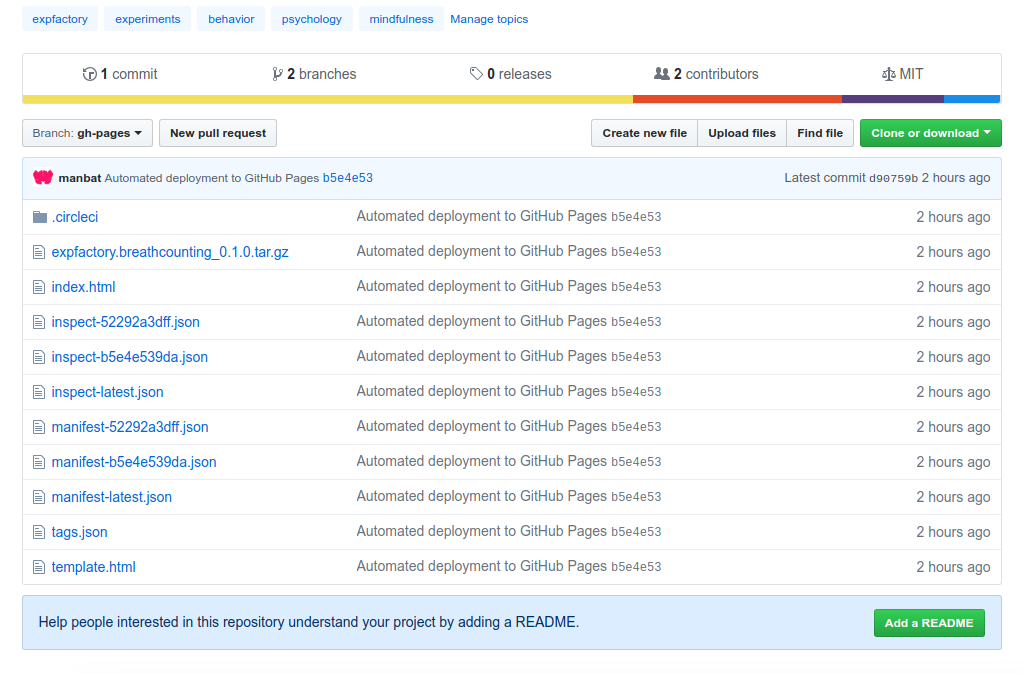Click the commit history clock icon

89,74
